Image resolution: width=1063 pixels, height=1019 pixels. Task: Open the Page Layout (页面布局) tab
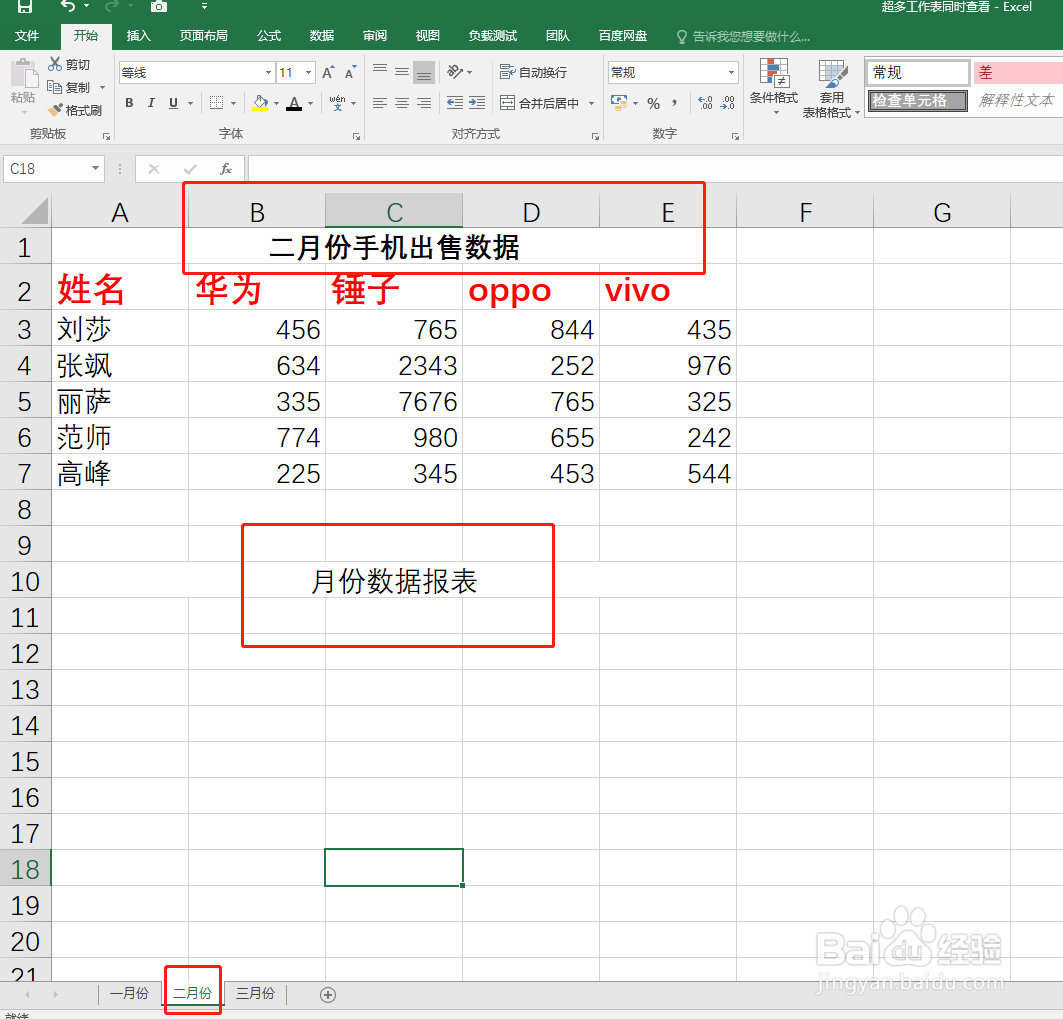203,36
